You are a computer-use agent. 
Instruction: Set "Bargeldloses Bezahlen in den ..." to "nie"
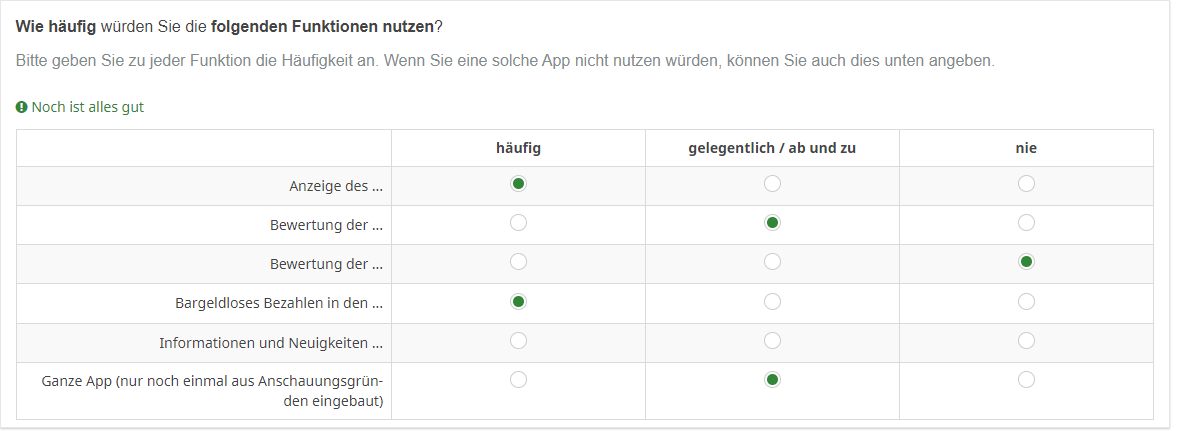1026,301
